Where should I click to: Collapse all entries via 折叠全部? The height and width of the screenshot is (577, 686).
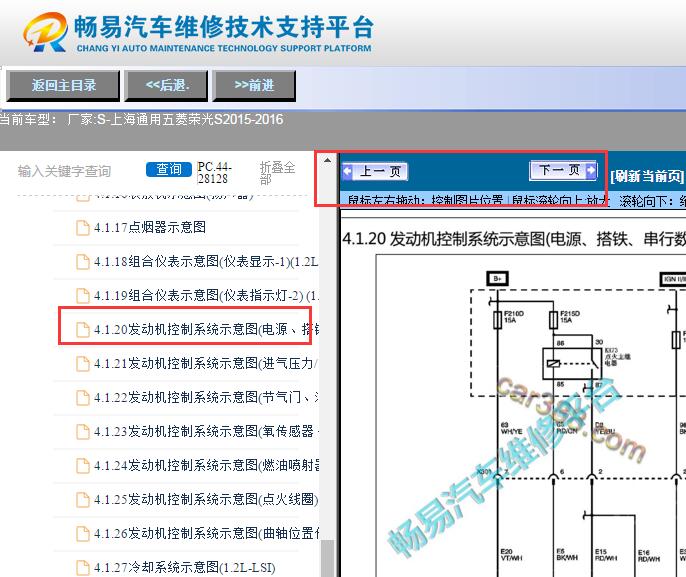click(277, 173)
